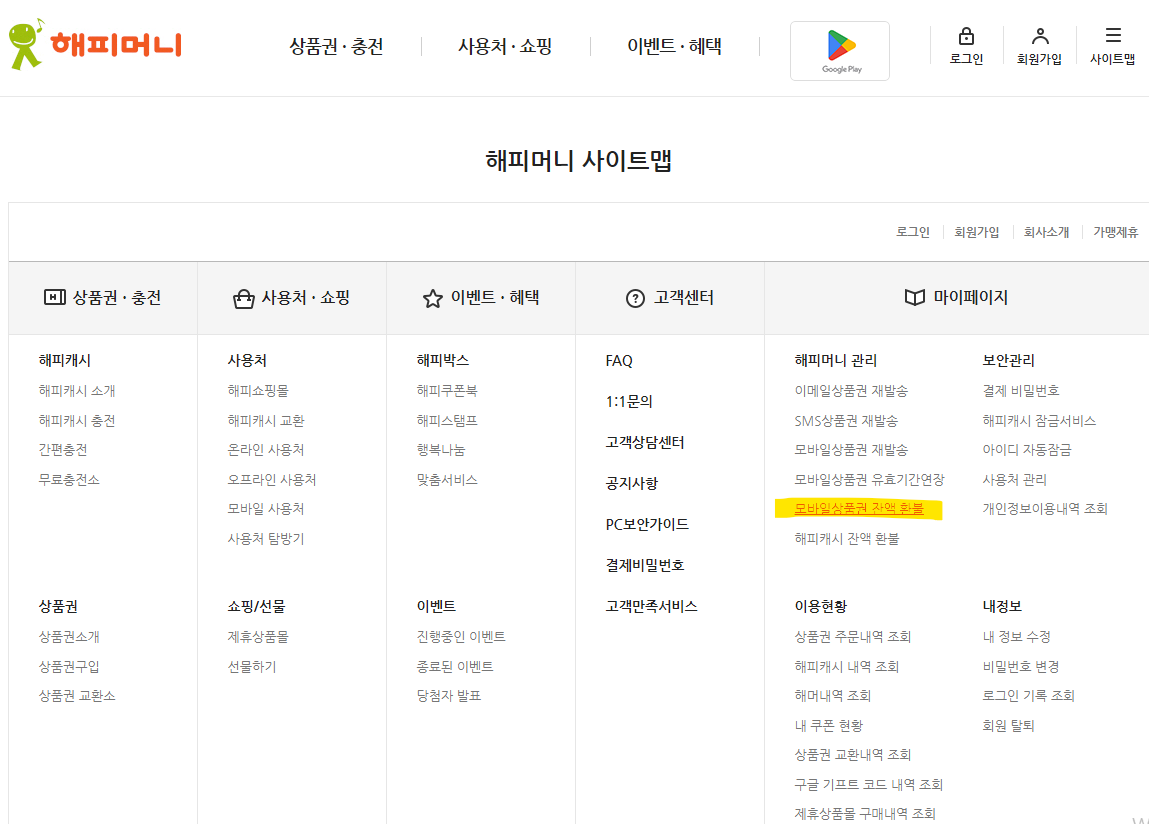Open 결제비밀번호 under 고객센터
Image resolution: width=1149 pixels, height=824 pixels.
(645, 565)
